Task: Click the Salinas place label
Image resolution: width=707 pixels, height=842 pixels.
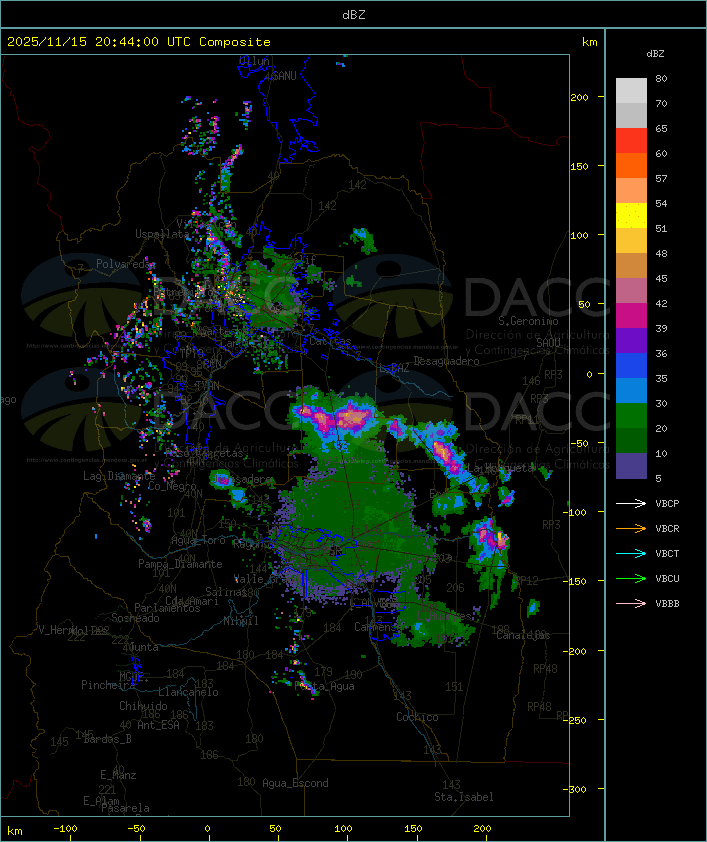Action: tap(225, 592)
